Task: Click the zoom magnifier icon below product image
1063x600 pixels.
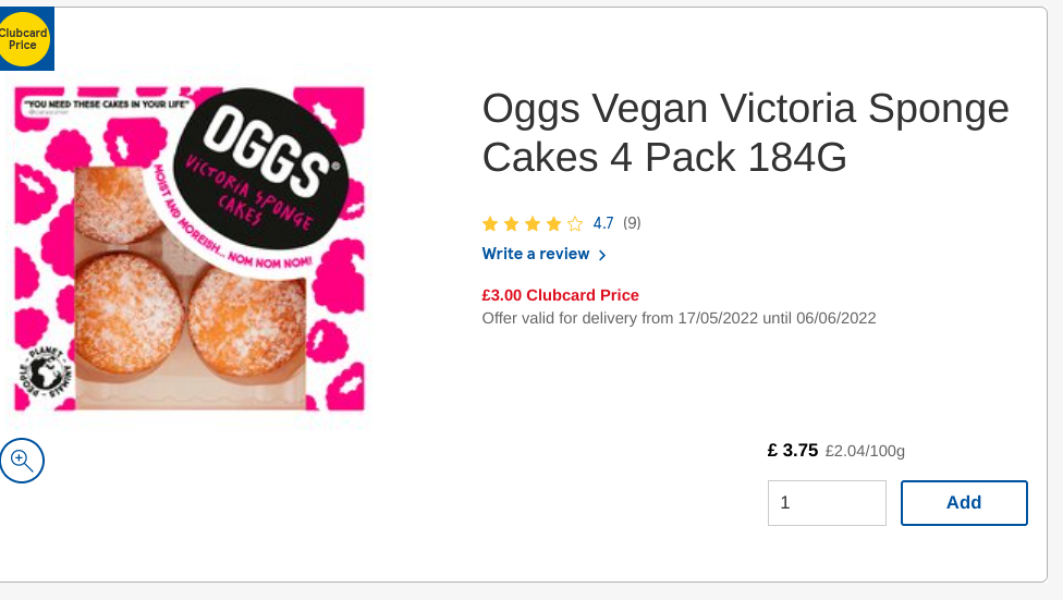Action: 21,460
